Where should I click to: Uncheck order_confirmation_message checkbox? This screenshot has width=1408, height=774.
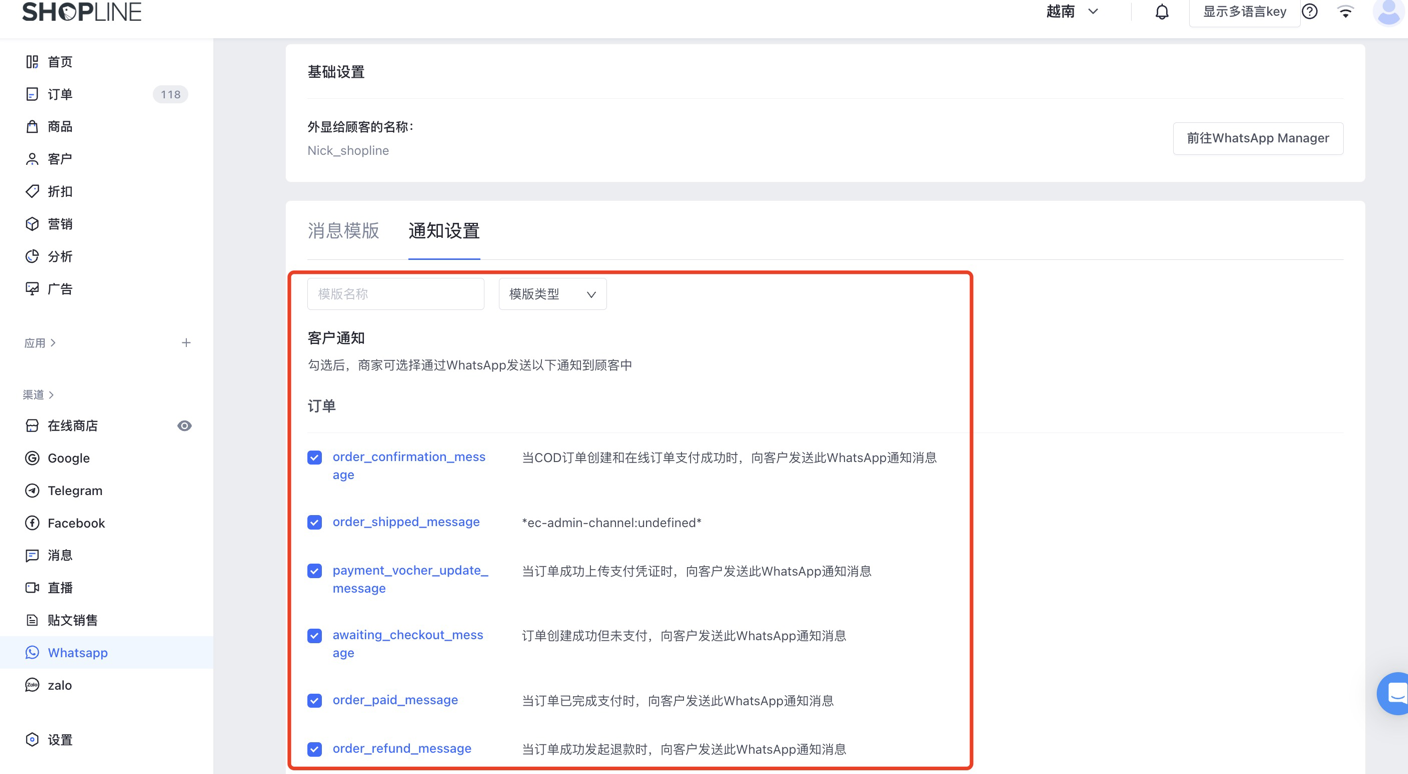tap(315, 457)
